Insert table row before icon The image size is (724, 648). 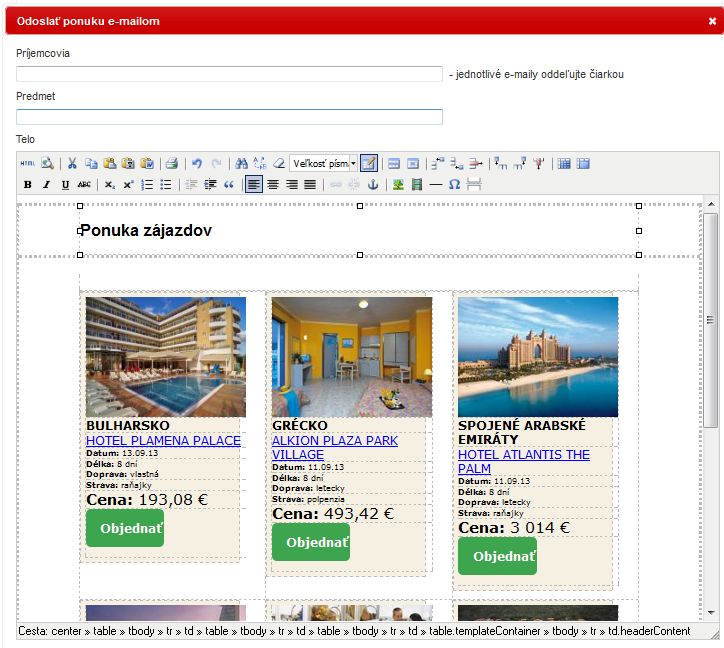[x=437, y=164]
